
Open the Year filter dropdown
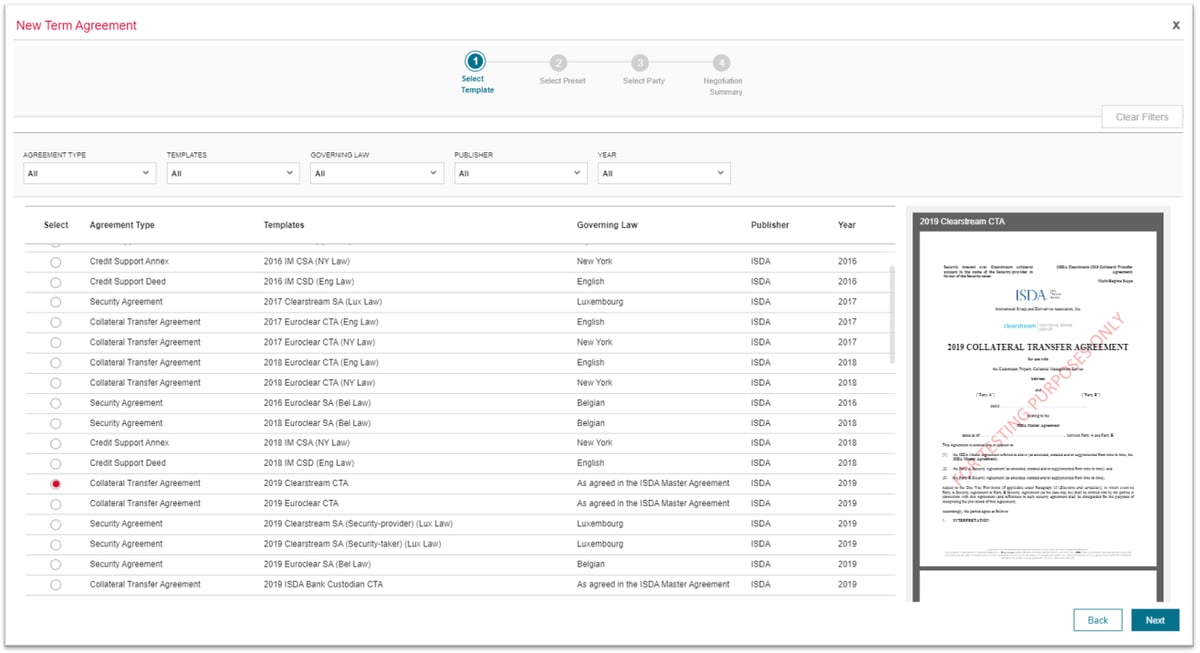click(x=664, y=173)
